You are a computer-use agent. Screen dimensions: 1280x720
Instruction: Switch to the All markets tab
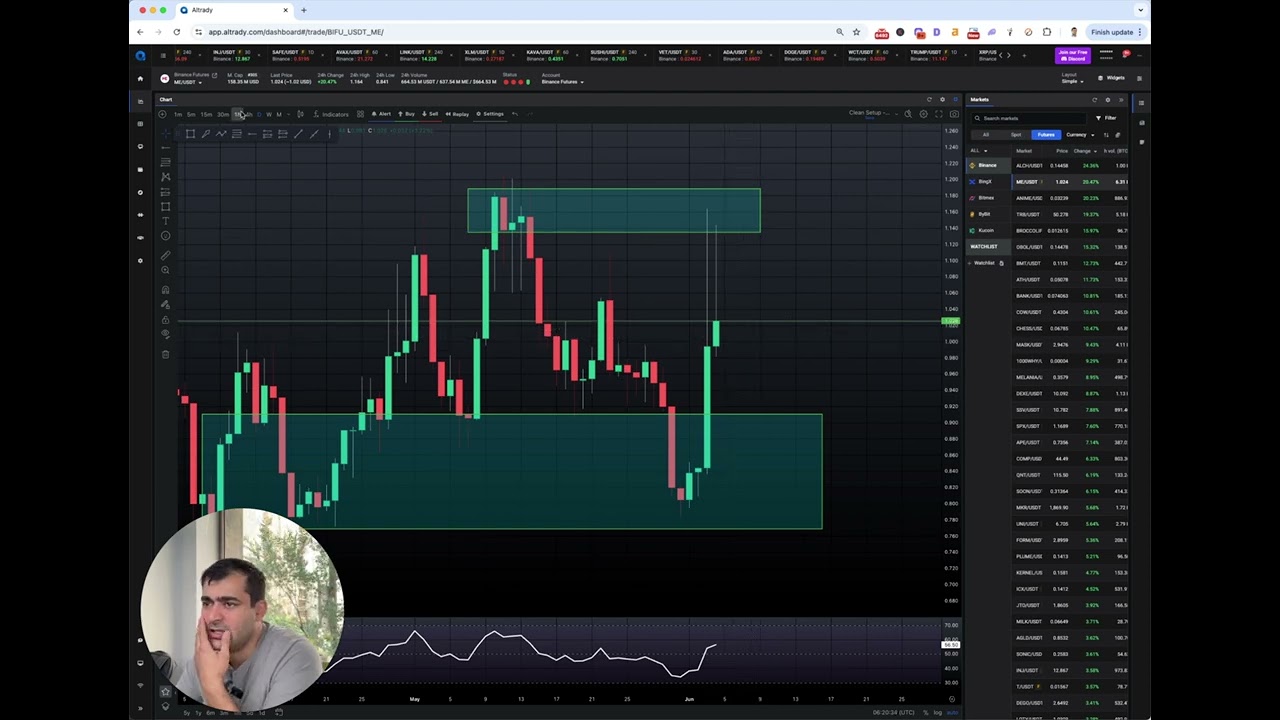[x=986, y=135]
